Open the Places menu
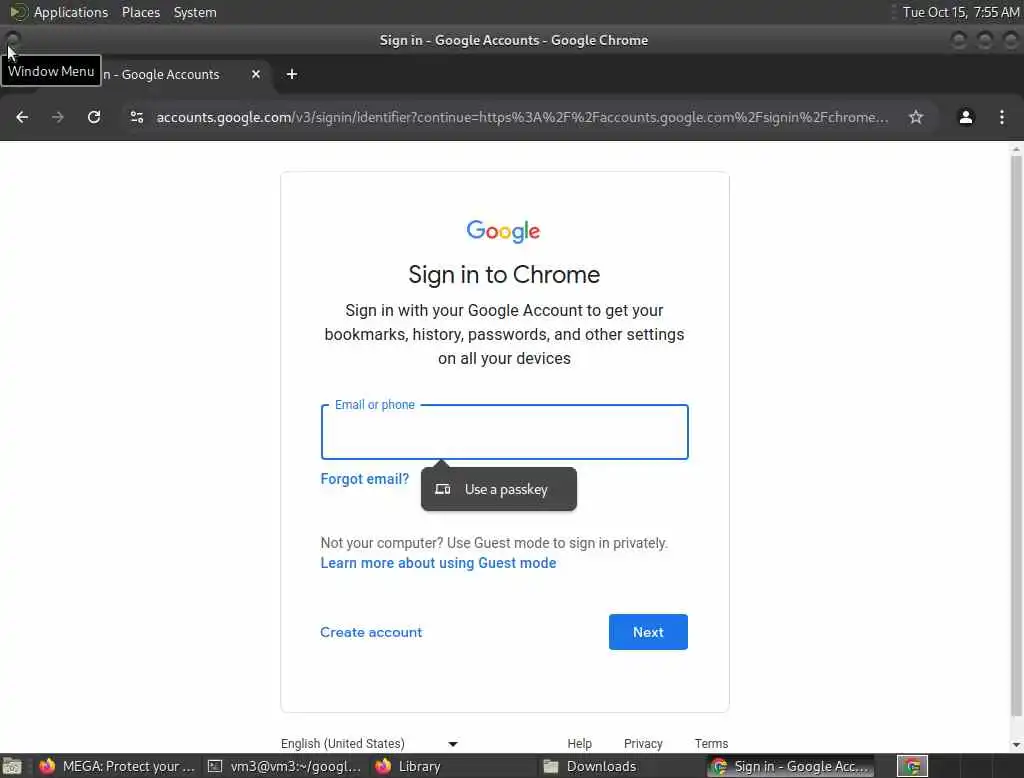 [x=140, y=12]
